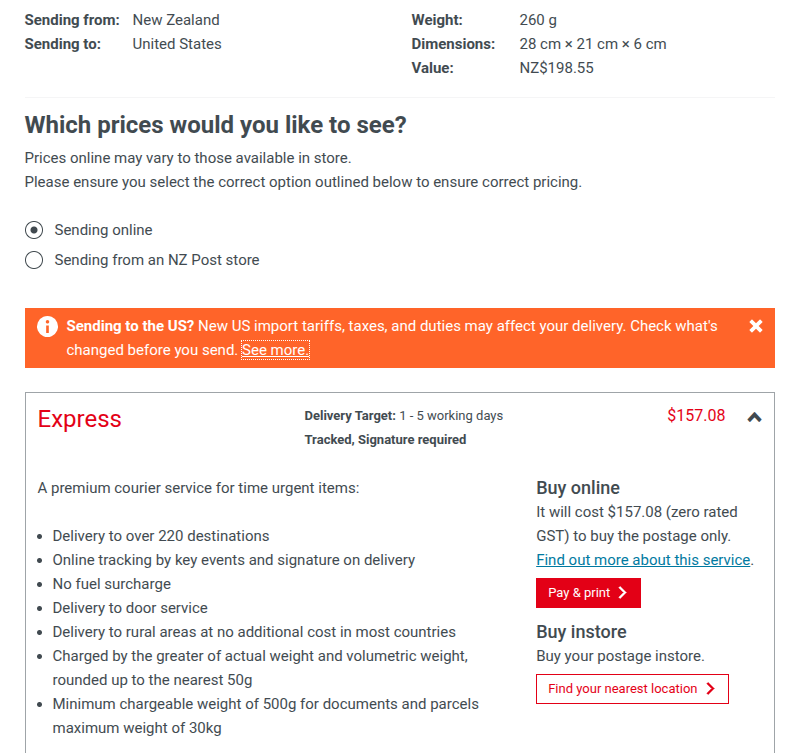Click the United States destination text

coord(177,44)
